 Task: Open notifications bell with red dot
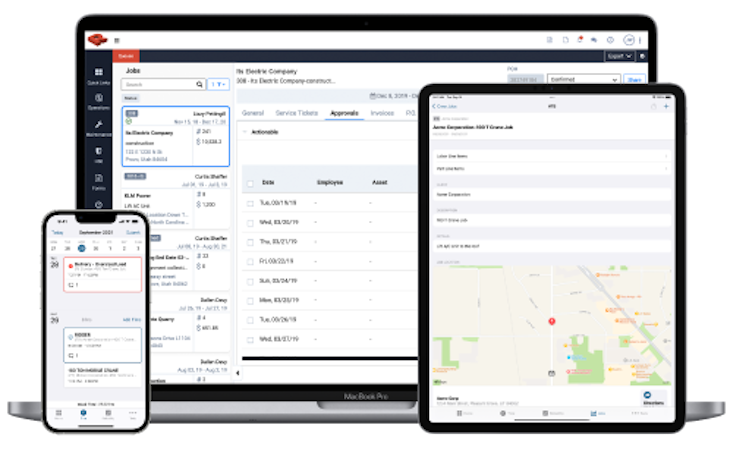coord(580,40)
